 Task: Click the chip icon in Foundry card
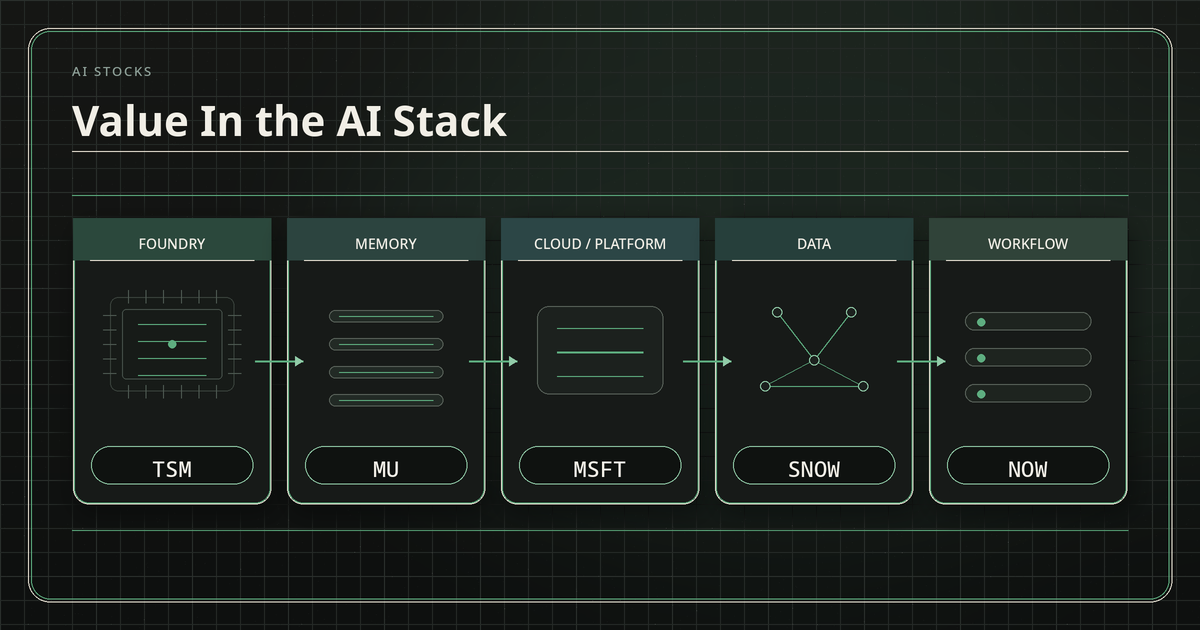(x=172, y=344)
